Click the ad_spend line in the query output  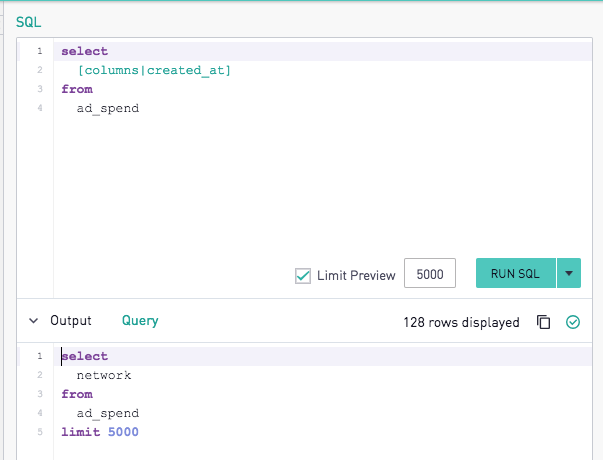click(108, 413)
